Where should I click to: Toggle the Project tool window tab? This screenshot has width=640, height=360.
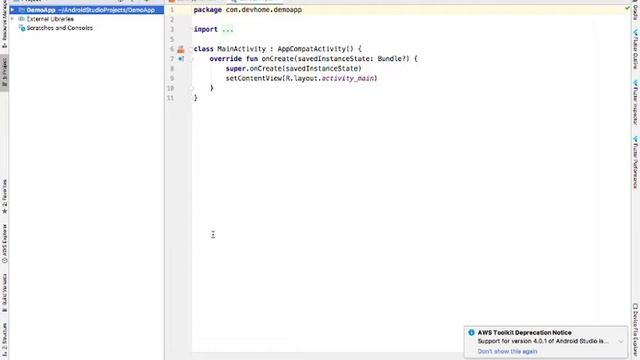(4, 73)
